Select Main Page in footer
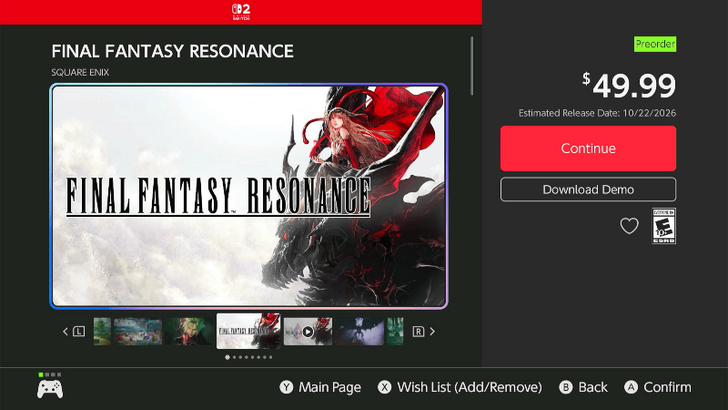The image size is (728, 410). (330, 387)
